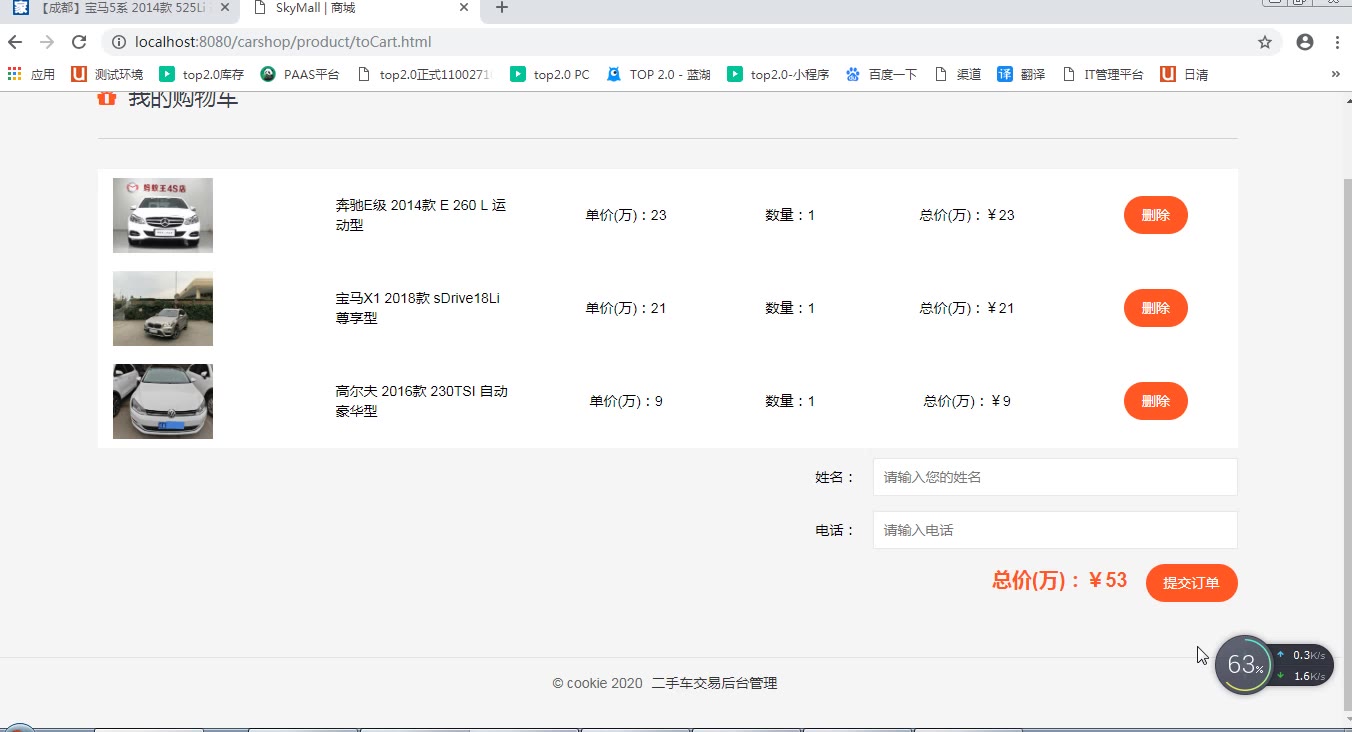1352x732 pixels.
Task: Close the SkyMall 商城 tab
Action: coord(464,8)
